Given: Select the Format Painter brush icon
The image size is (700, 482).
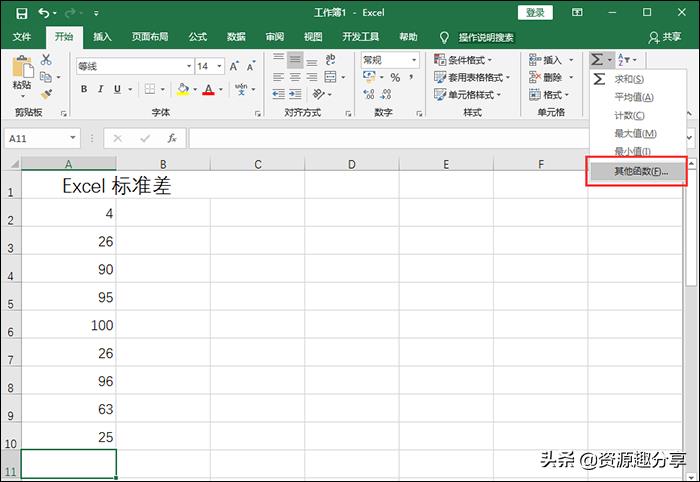Looking at the screenshot, I should 46,94.
